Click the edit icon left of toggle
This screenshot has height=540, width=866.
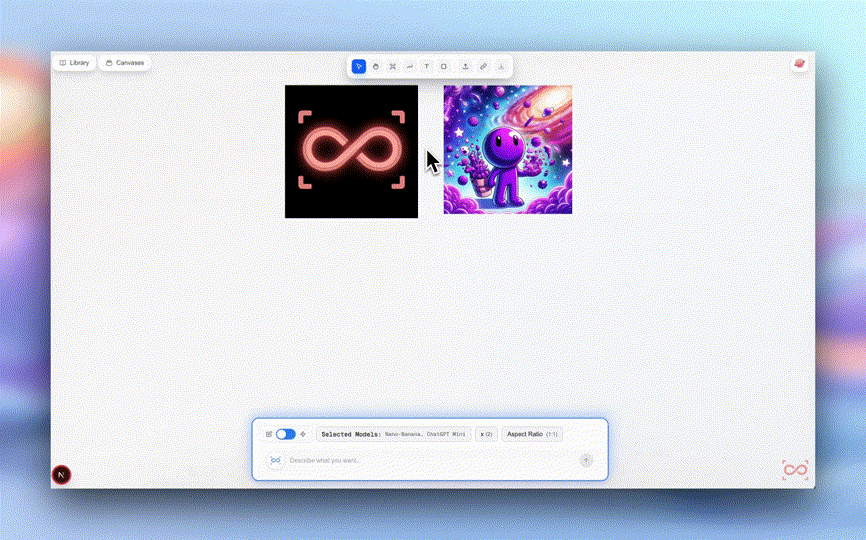[269, 434]
